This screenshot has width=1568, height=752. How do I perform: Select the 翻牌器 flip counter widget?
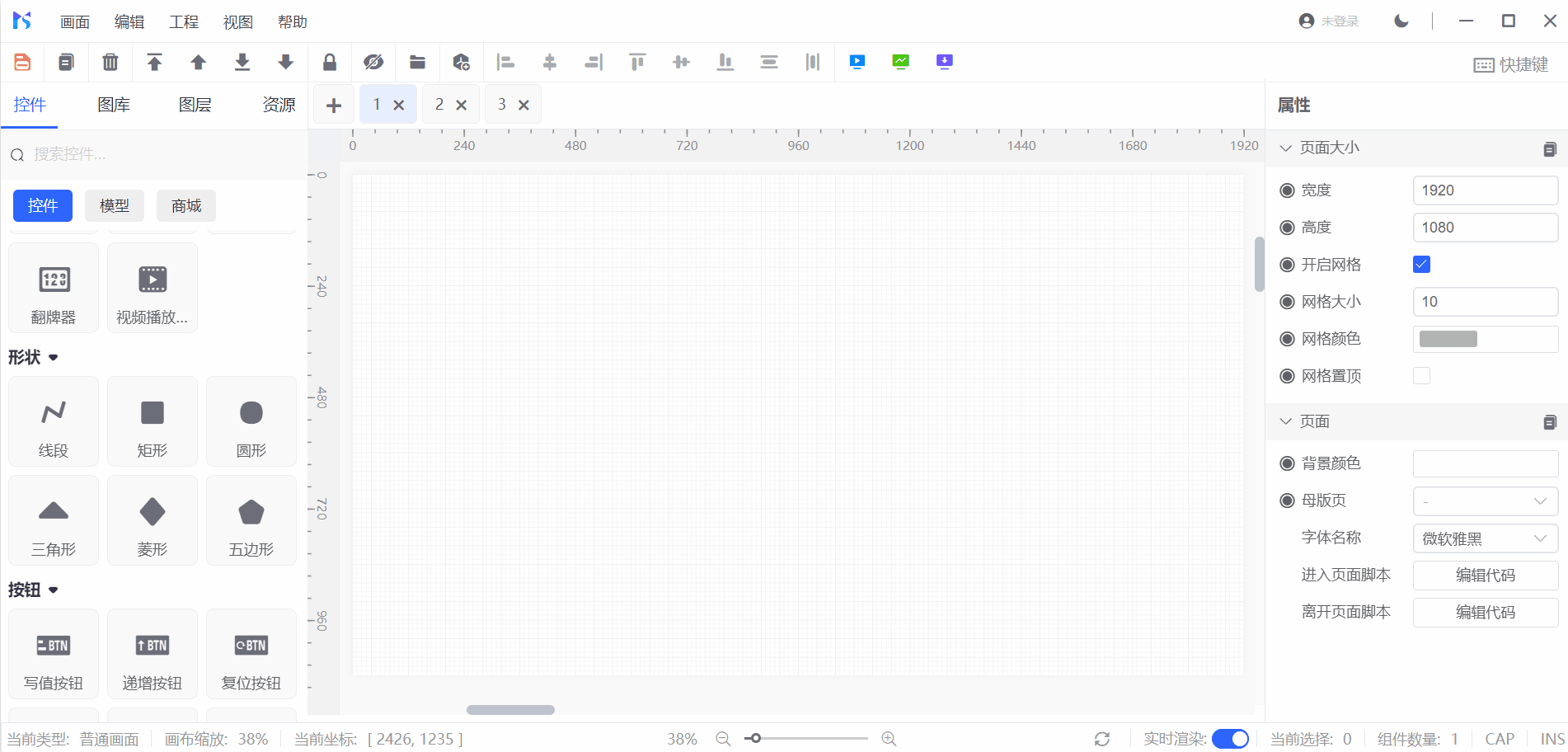tap(54, 289)
